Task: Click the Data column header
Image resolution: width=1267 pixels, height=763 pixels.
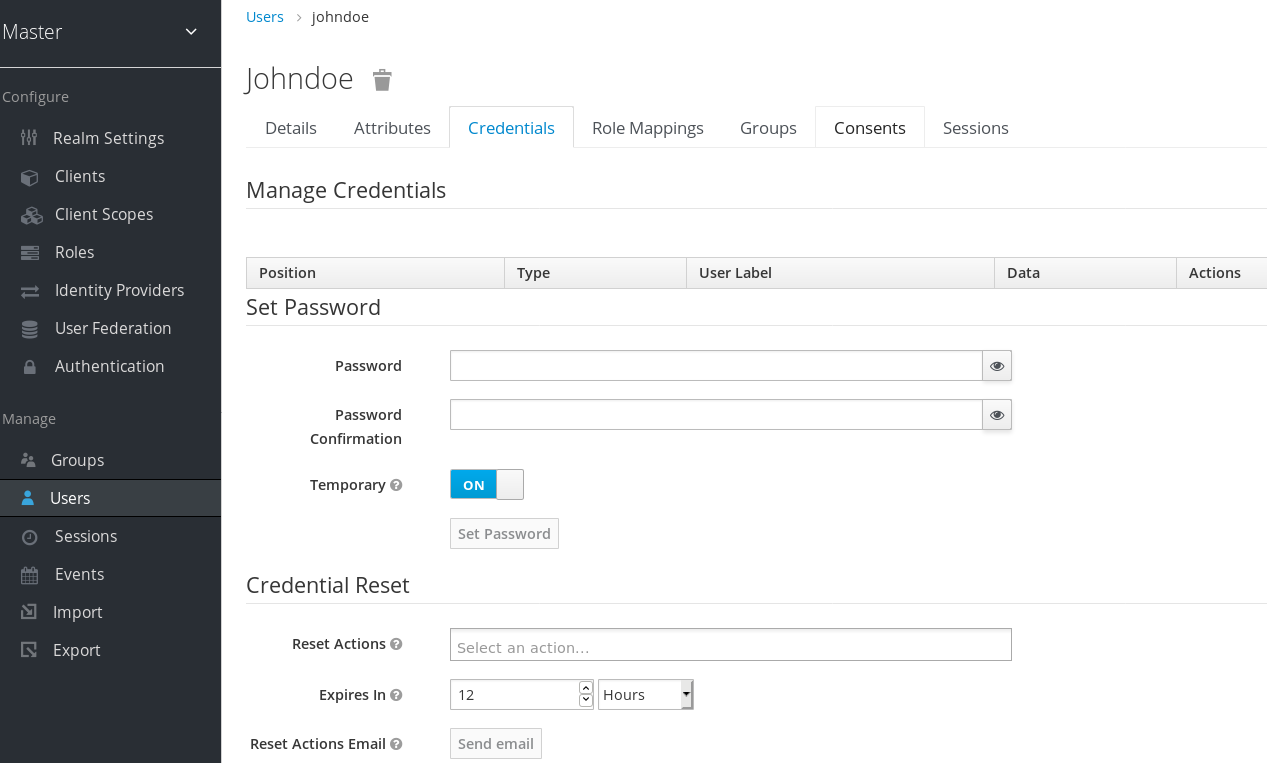Action: pos(1085,273)
